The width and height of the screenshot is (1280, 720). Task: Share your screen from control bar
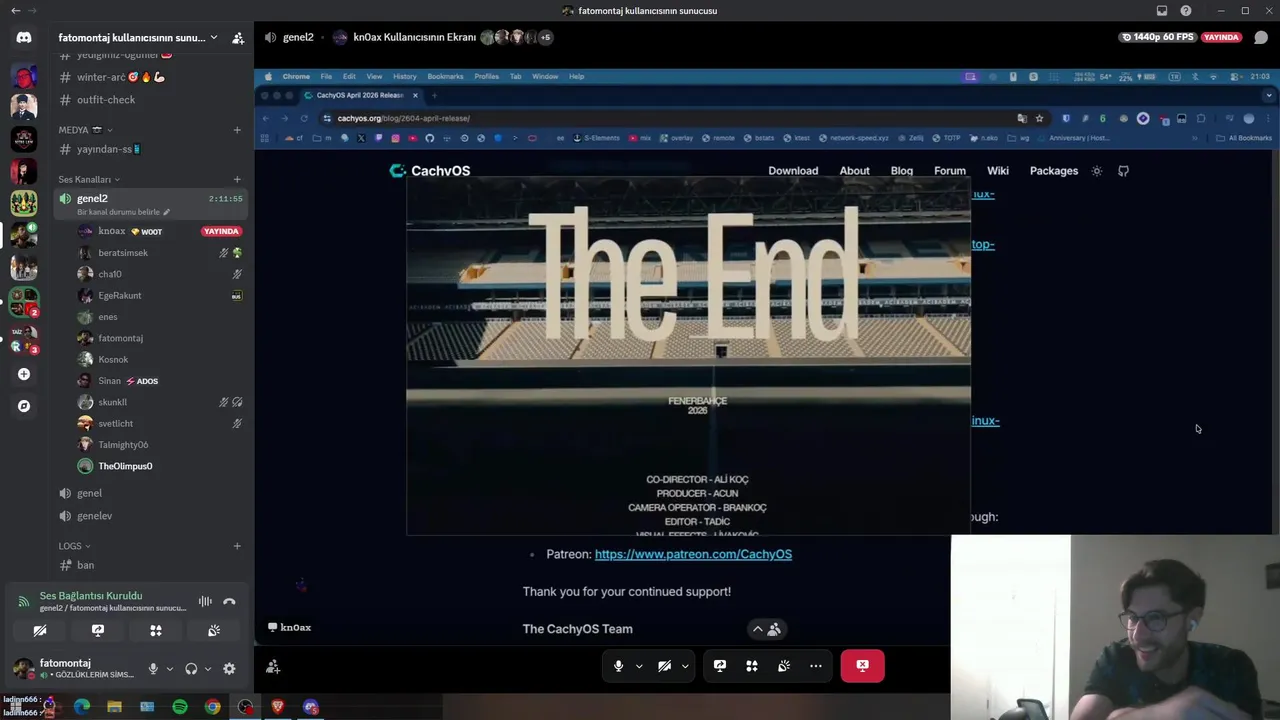click(x=720, y=666)
